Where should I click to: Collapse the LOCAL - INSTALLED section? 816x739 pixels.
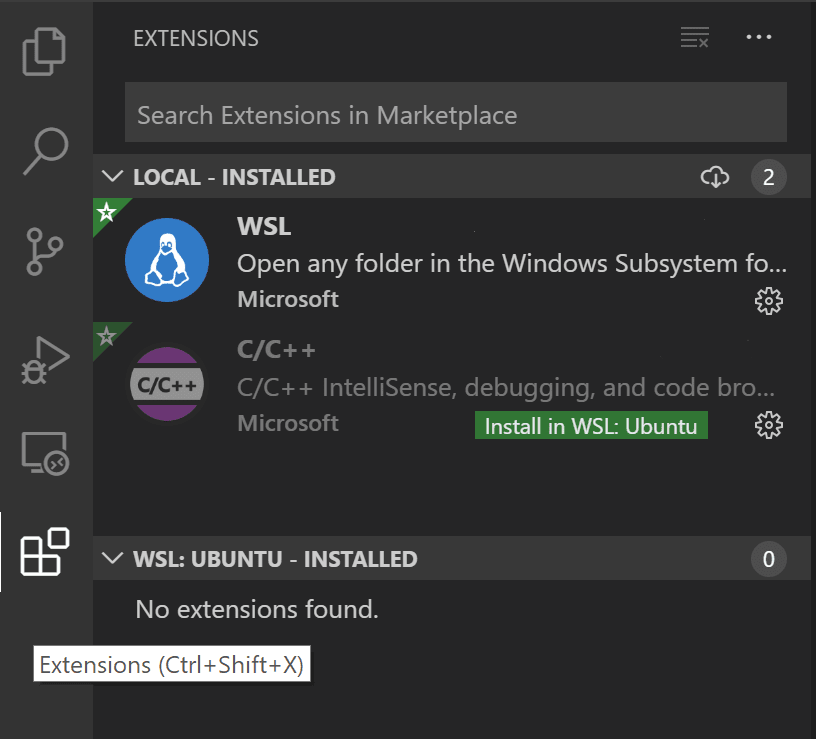click(112, 176)
